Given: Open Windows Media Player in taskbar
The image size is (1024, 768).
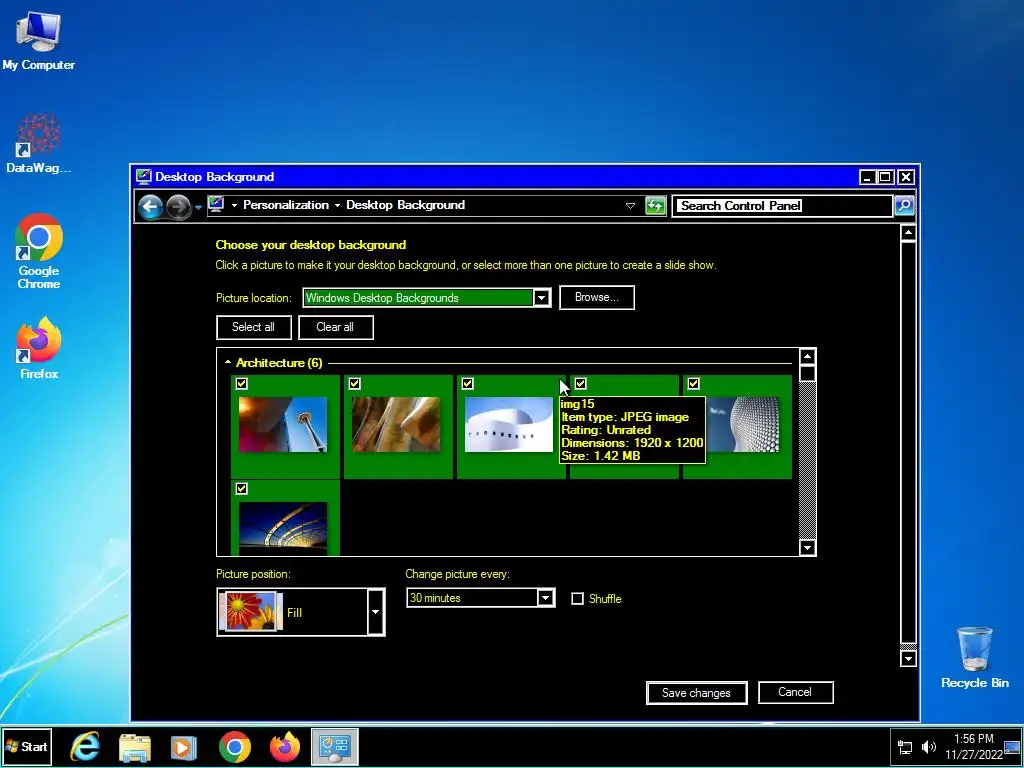Looking at the screenshot, I should (184, 747).
